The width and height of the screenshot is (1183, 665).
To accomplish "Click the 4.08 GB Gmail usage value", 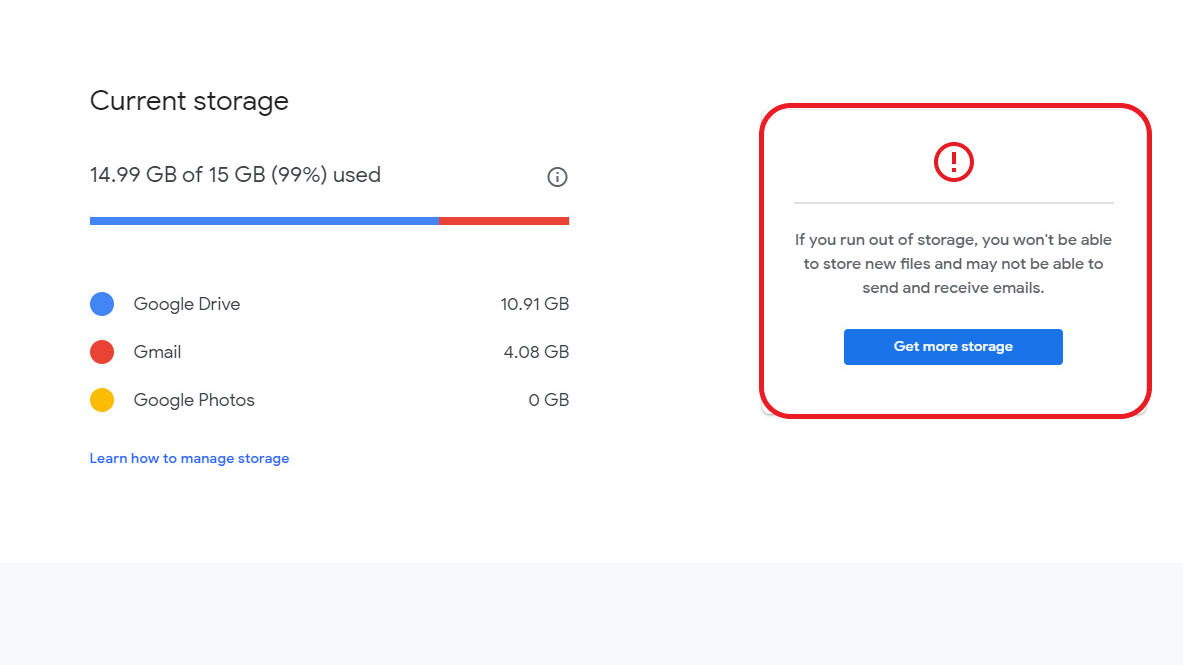I will (x=536, y=352).
